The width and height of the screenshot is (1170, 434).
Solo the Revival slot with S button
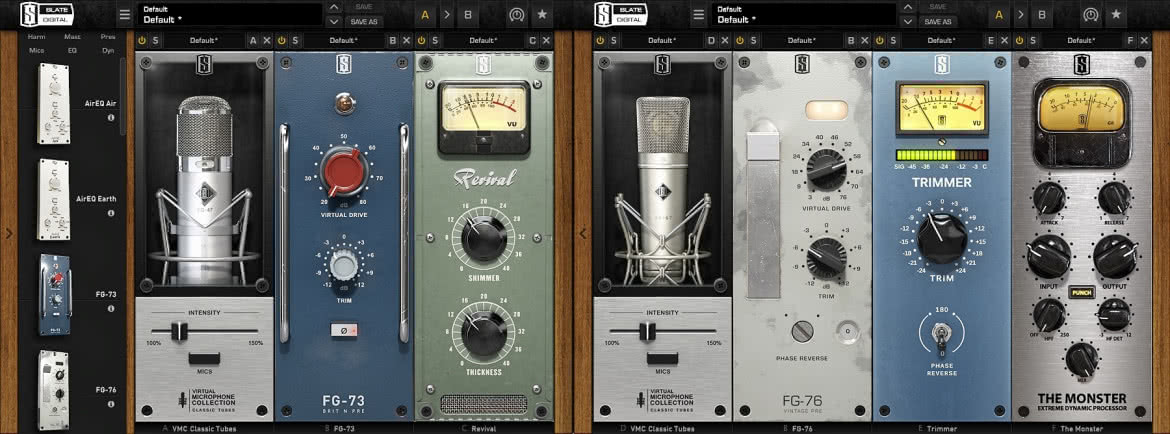pyautogui.click(x=435, y=41)
